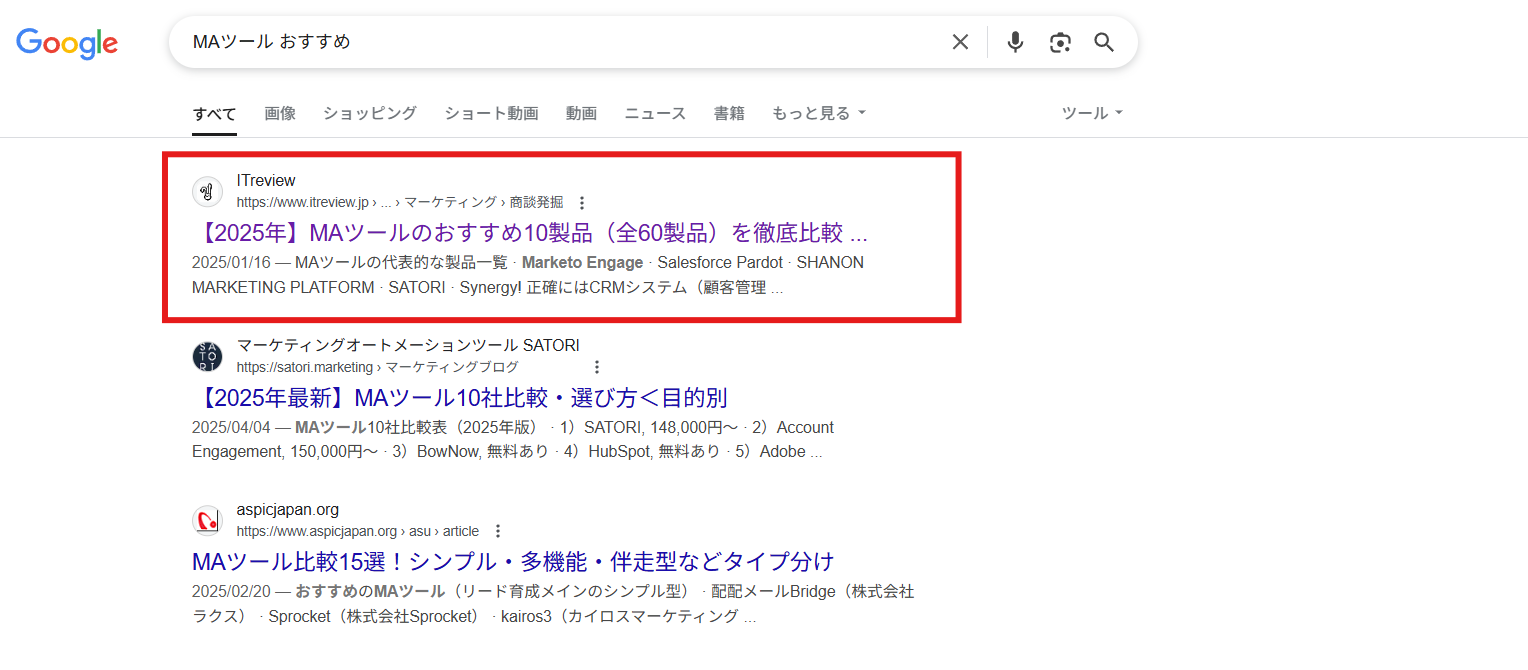Open the three-dot menu on the SATORI result
The image size is (1528, 670).
[x=596, y=367]
